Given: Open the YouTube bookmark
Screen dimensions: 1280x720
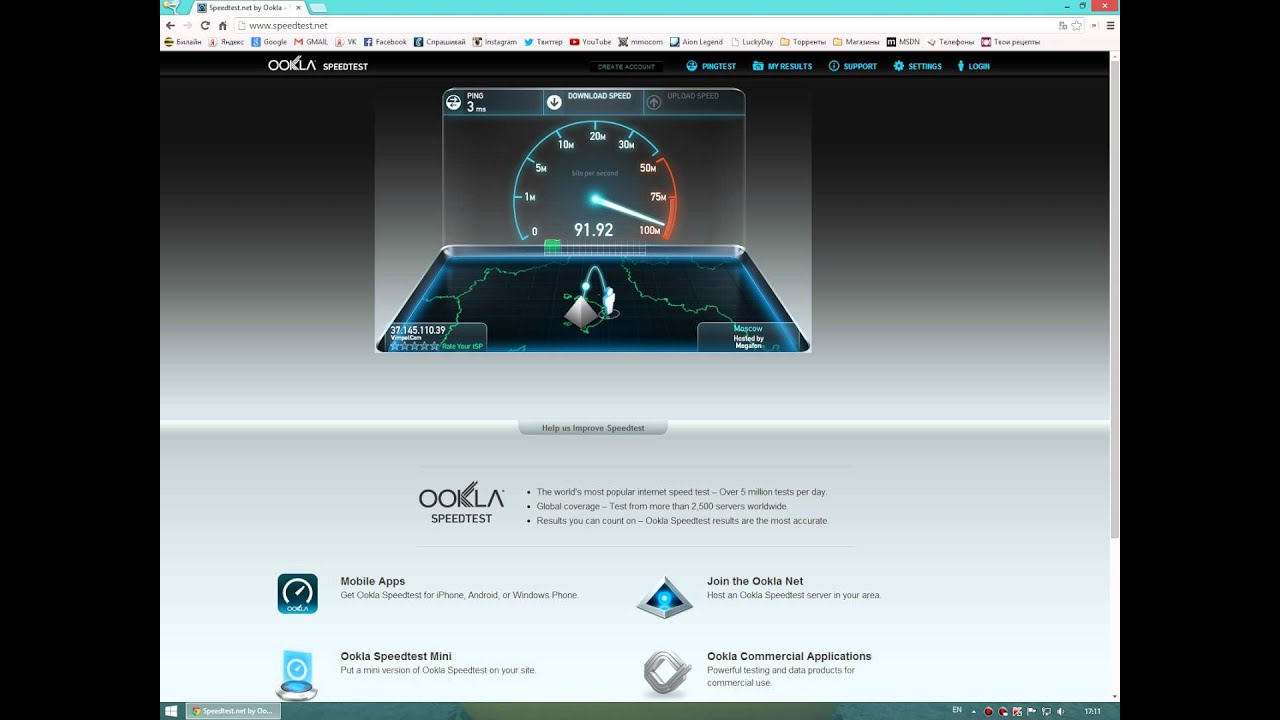Looking at the screenshot, I should tap(591, 42).
